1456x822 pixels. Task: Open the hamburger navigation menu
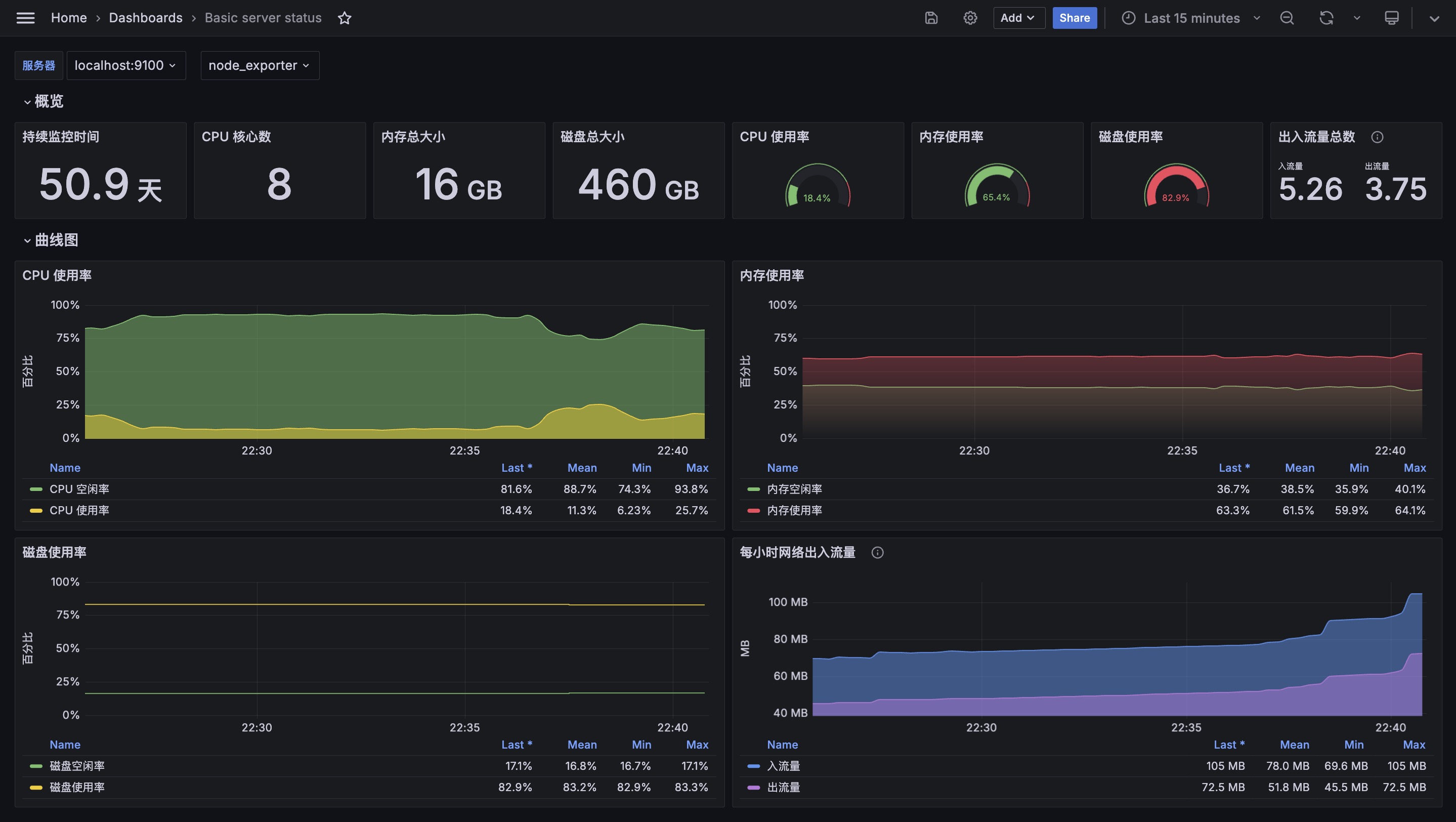point(25,18)
